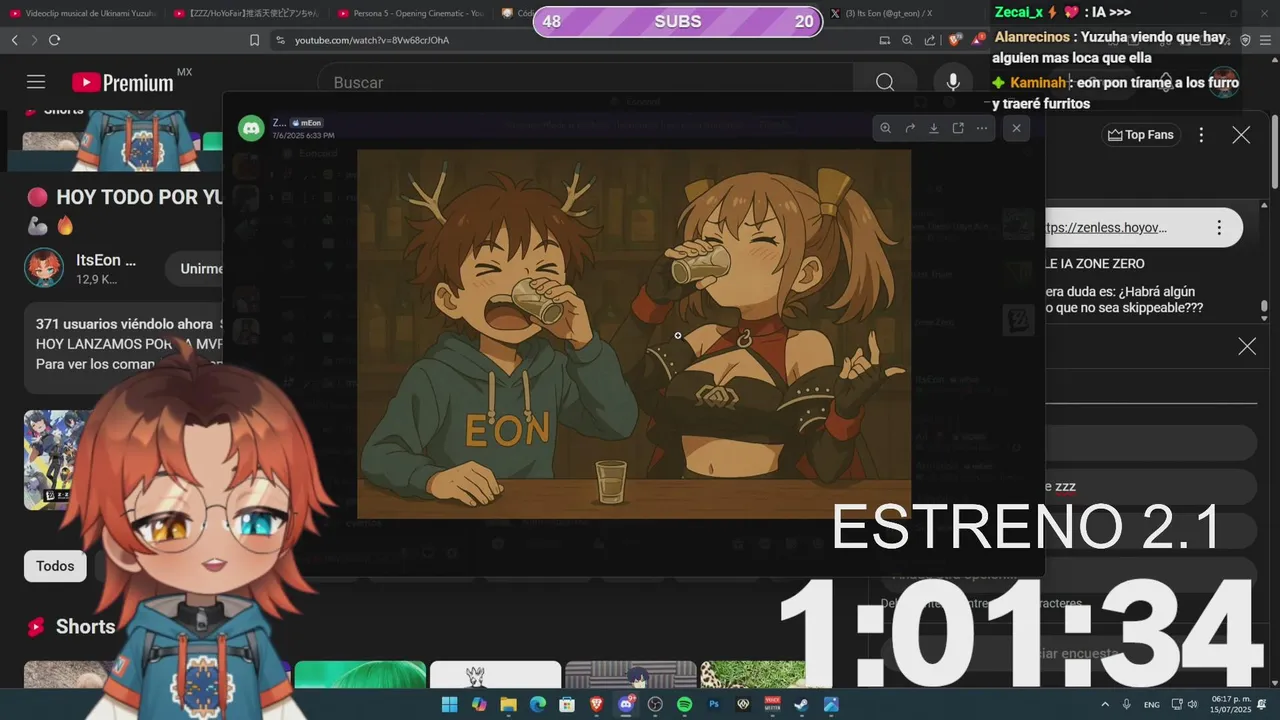Open the YouTube hamburger guide menu
This screenshot has width=1280, height=720.
(36, 82)
